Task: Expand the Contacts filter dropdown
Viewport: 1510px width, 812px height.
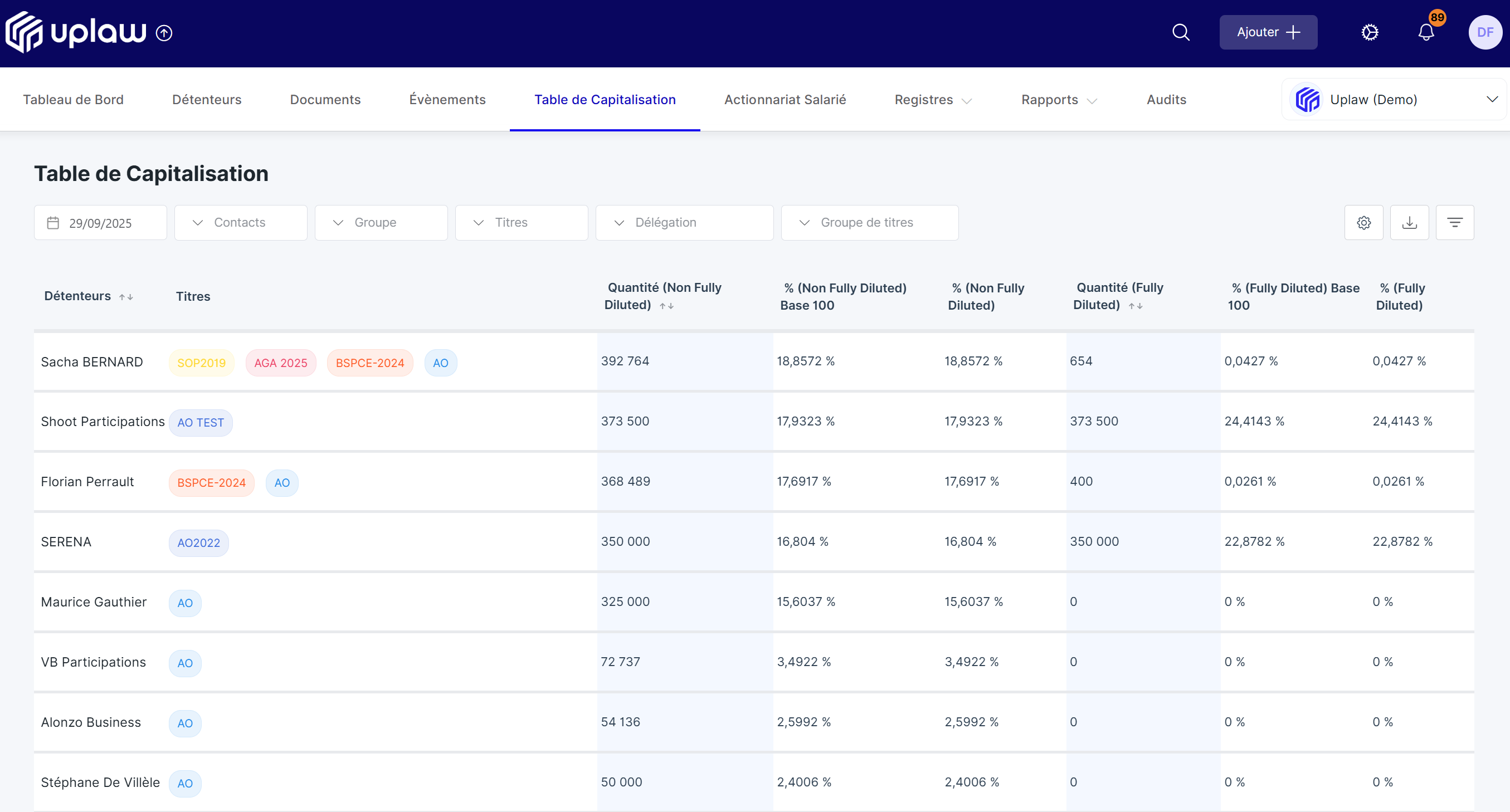Action: pyautogui.click(x=240, y=223)
